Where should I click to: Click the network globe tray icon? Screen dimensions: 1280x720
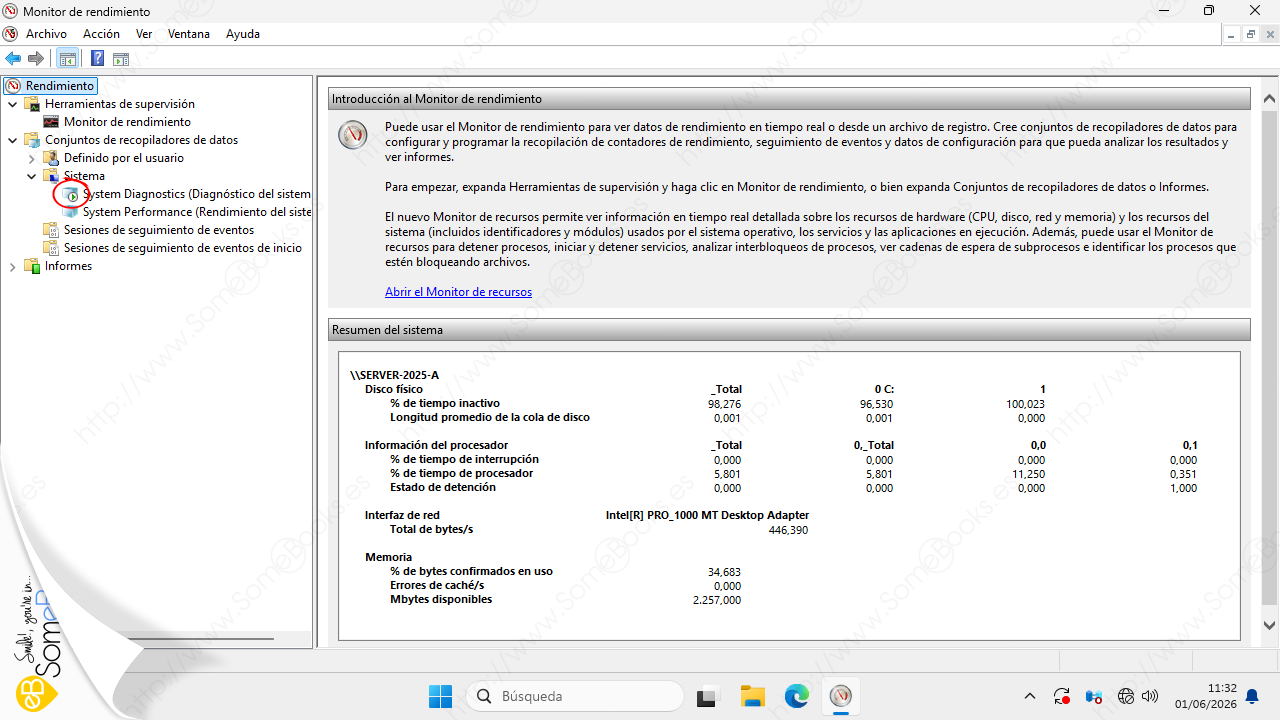pyautogui.click(x=1125, y=696)
